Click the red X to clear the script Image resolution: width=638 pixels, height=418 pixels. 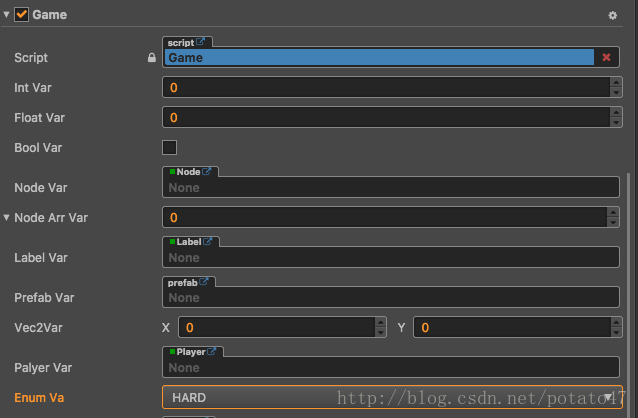click(x=606, y=58)
